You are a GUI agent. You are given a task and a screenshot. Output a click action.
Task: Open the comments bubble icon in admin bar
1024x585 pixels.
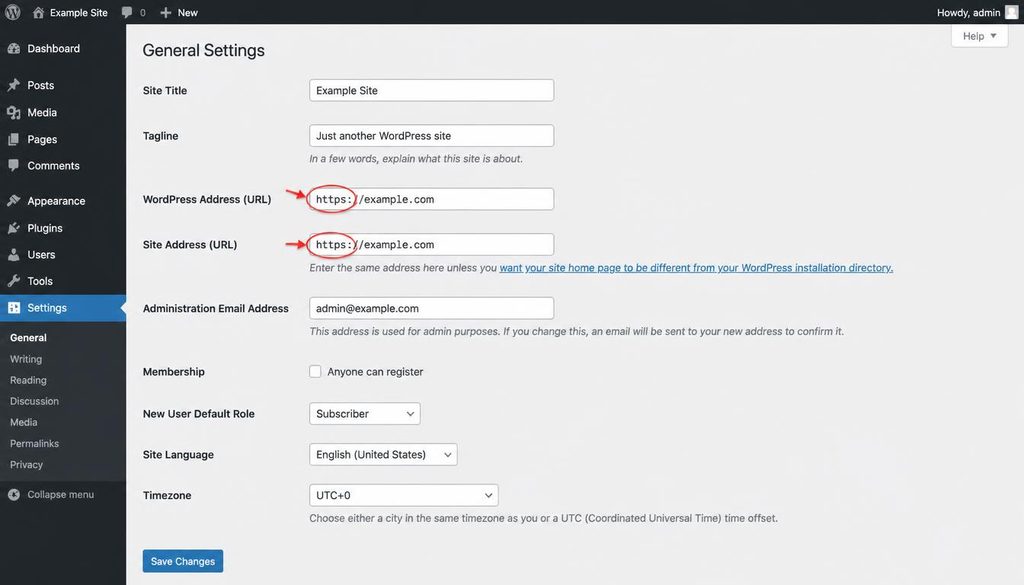pos(127,12)
